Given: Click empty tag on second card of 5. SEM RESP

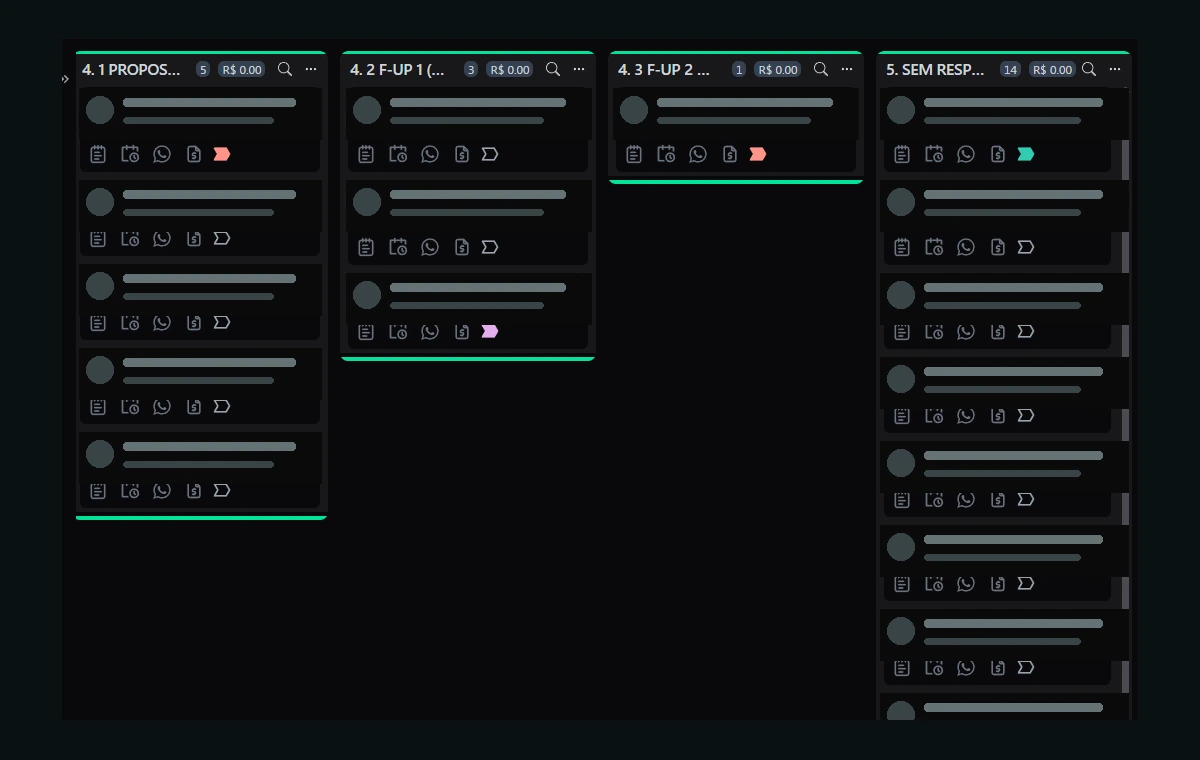Looking at the screenshot, I should 1026,247.
